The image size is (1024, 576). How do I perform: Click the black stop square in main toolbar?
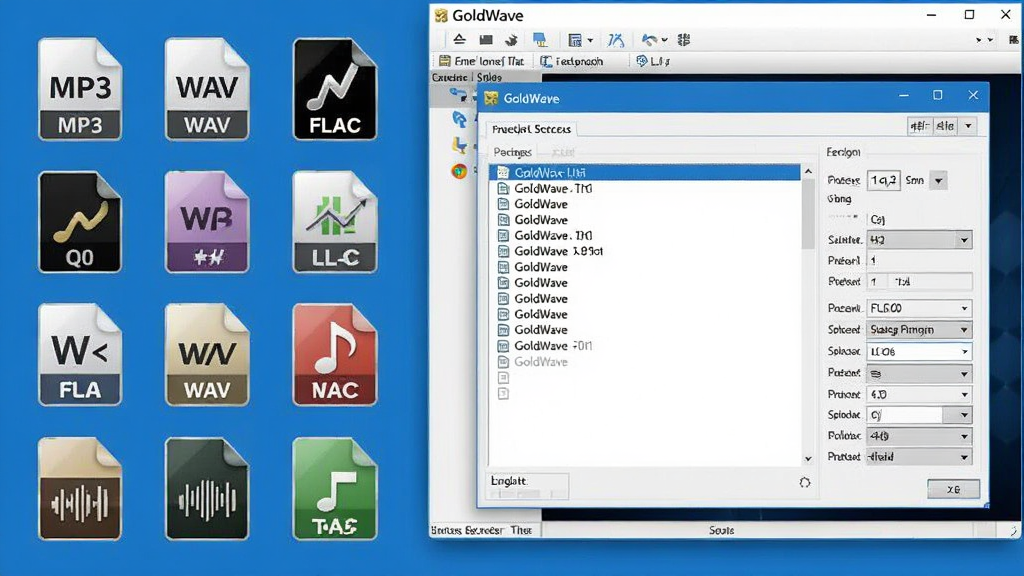[486, 40]
